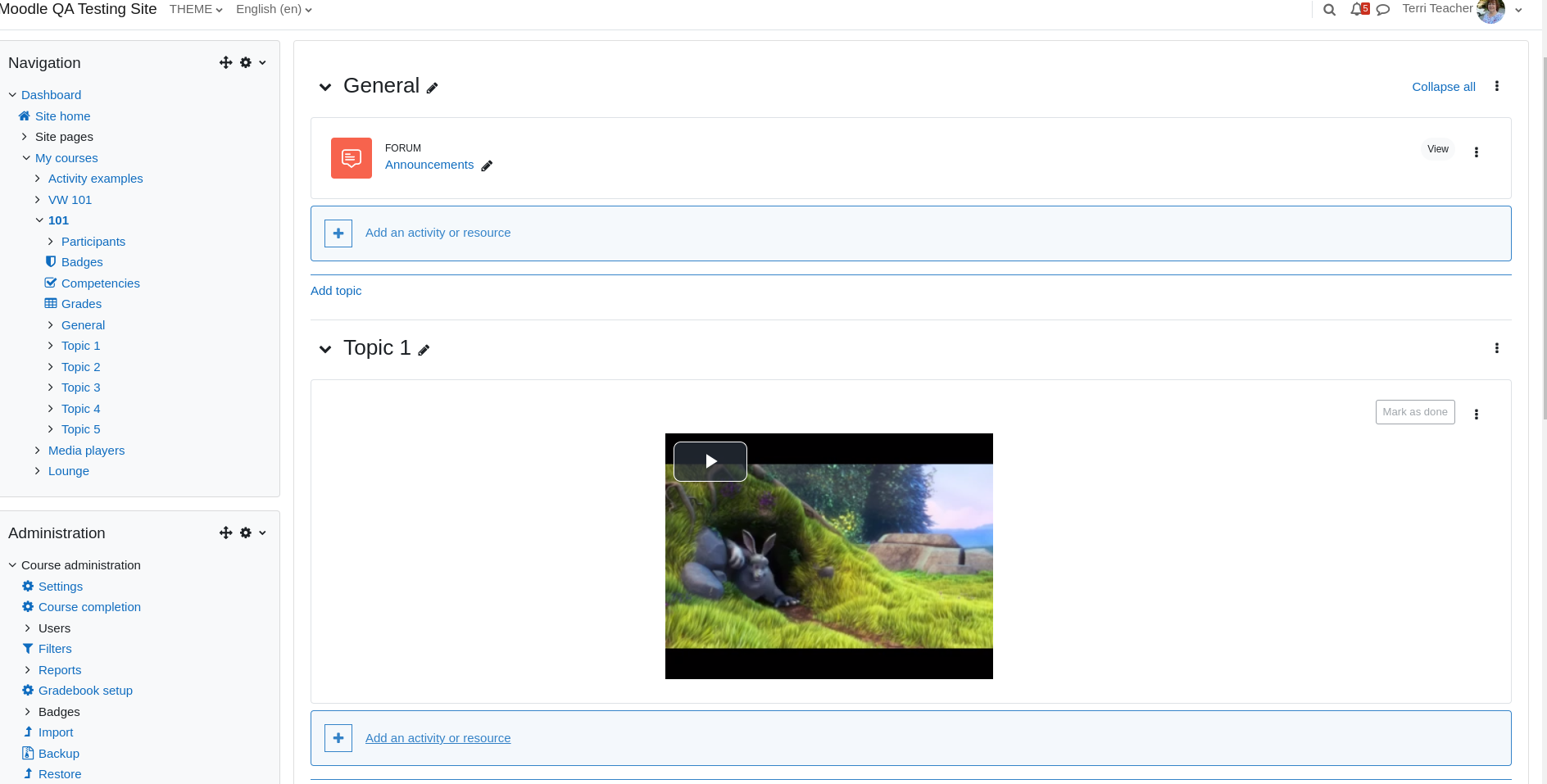1547x784 pixels.
Task: Open Topic 5 in Navigation tree
Action: point(81,429)
